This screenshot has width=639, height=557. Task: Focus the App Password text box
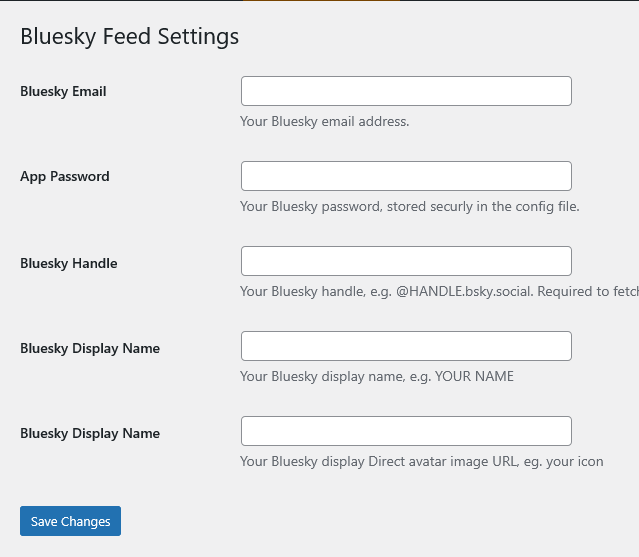tap(406, 176)
